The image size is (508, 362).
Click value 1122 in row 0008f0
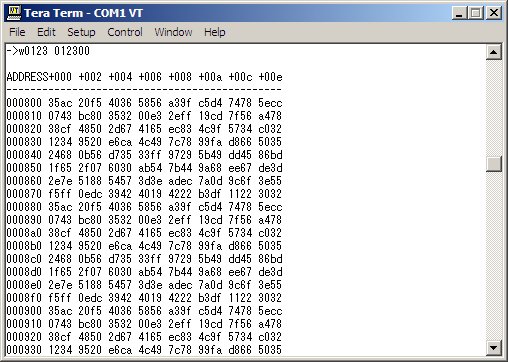(x=240, y=298)
